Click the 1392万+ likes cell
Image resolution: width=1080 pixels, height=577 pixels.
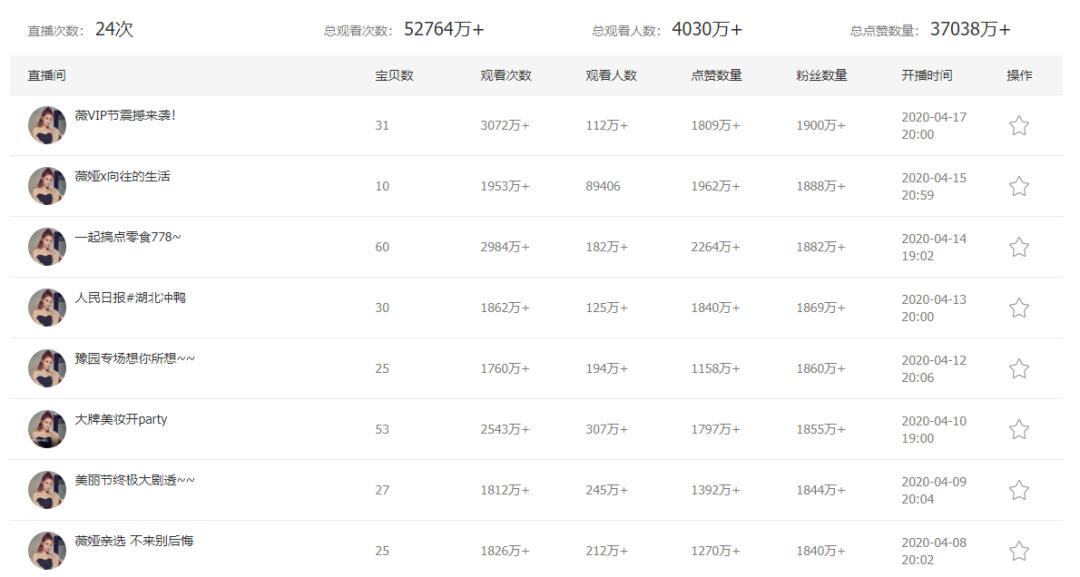pos(716,490)
